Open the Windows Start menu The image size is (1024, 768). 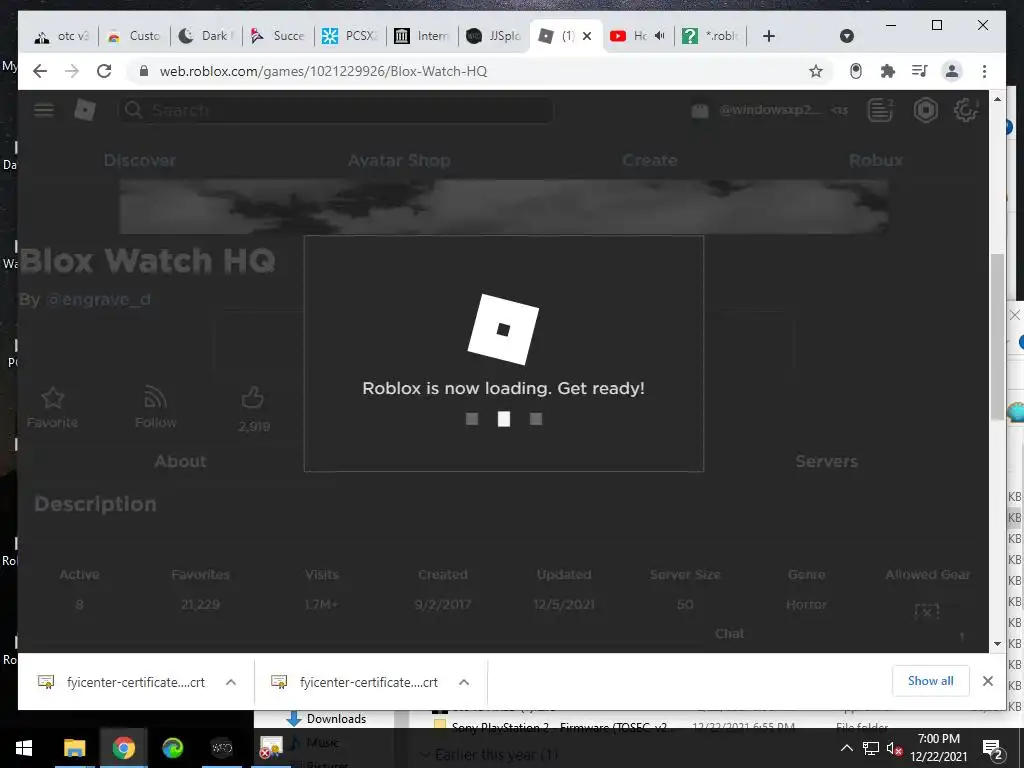(x=24, y=748)
